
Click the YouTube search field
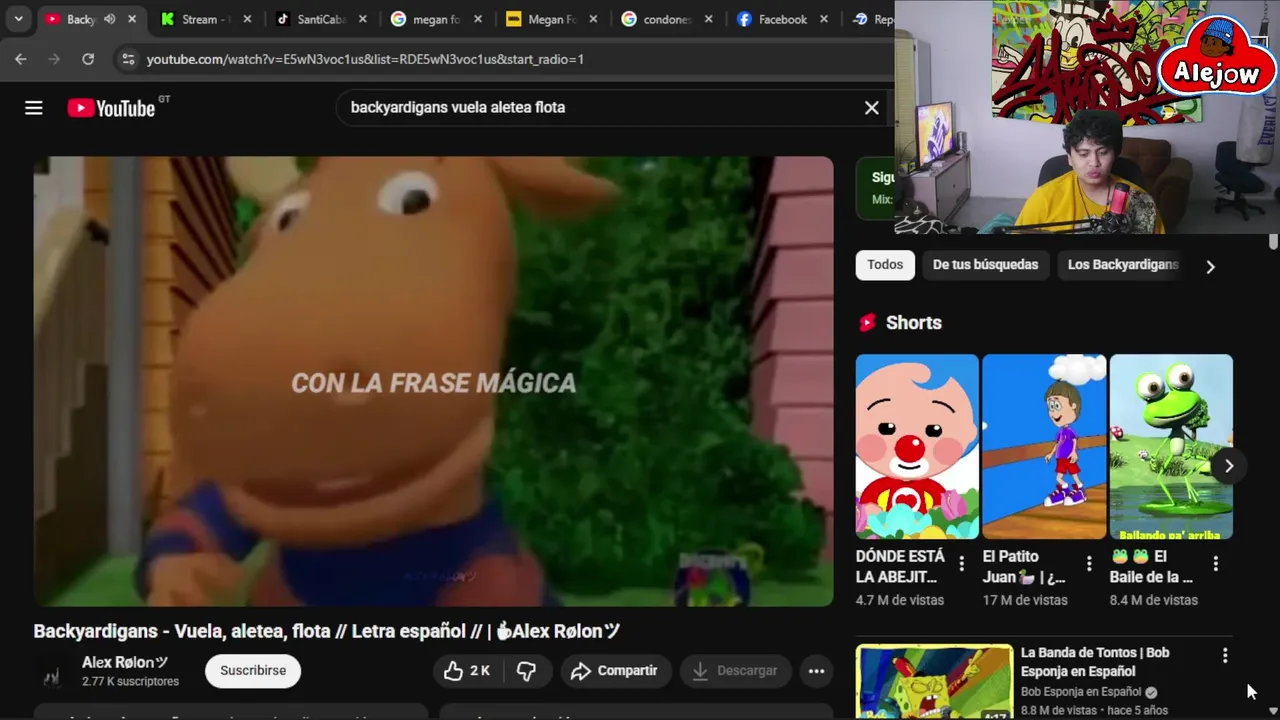600,108
